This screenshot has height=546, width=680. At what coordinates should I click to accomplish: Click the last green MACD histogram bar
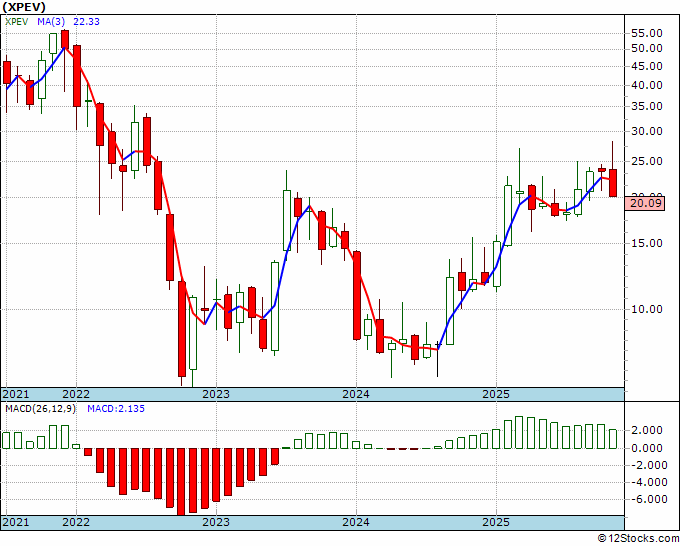(x=613, y=439)
